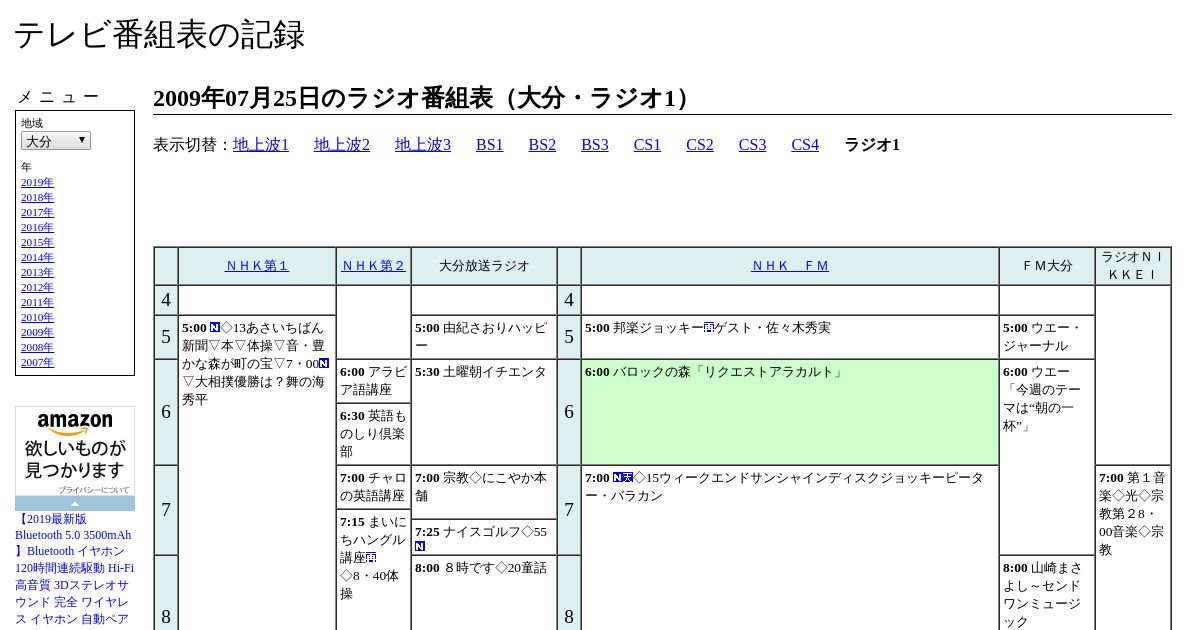1200x630 pixels.
Task: Go to the 2016年 listings
Action: point(37,227)
